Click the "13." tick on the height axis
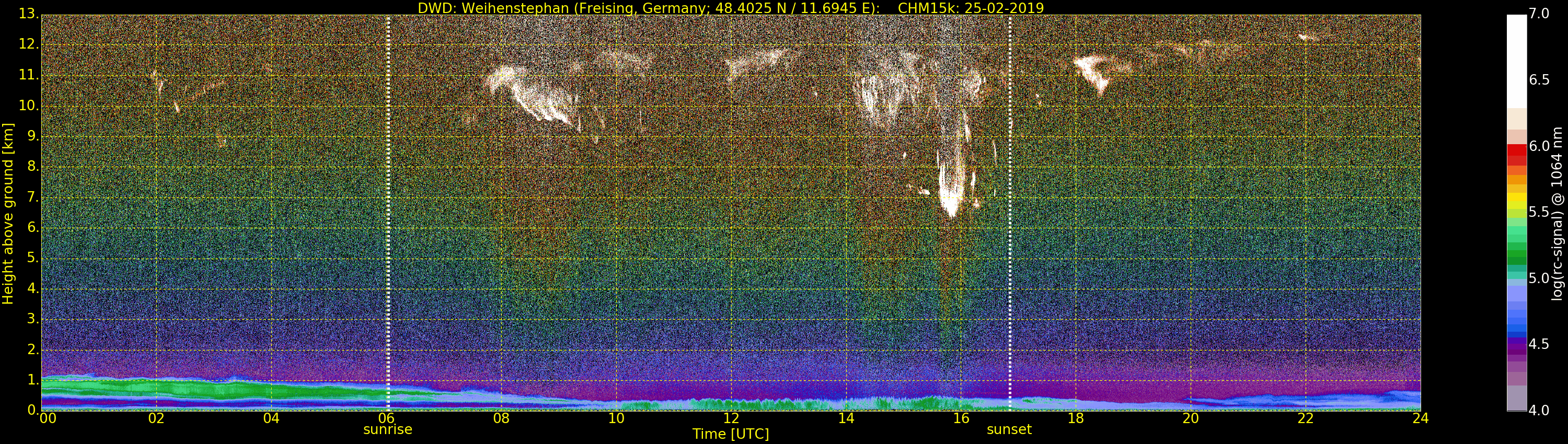The image size is (1568, 444). pos(29,15)
